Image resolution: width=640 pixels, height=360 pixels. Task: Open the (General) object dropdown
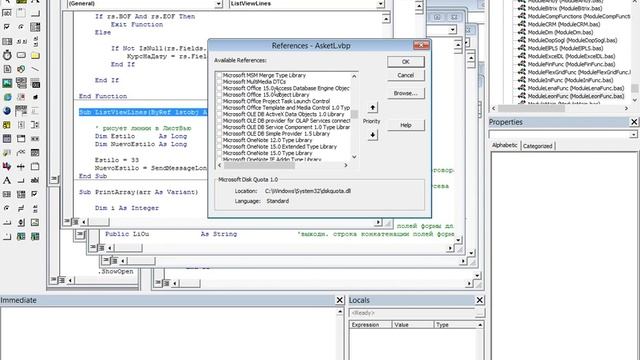click(x=218, y=4)
